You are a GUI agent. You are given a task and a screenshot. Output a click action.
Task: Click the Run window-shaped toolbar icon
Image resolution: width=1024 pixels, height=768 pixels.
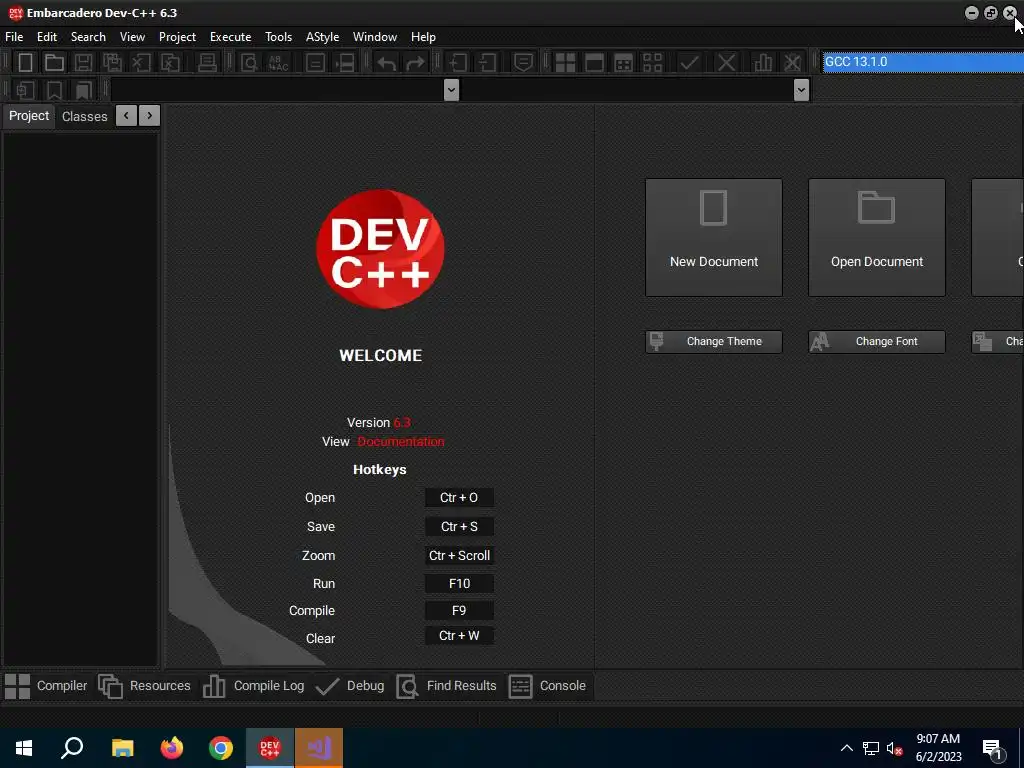tap(594, 63)
